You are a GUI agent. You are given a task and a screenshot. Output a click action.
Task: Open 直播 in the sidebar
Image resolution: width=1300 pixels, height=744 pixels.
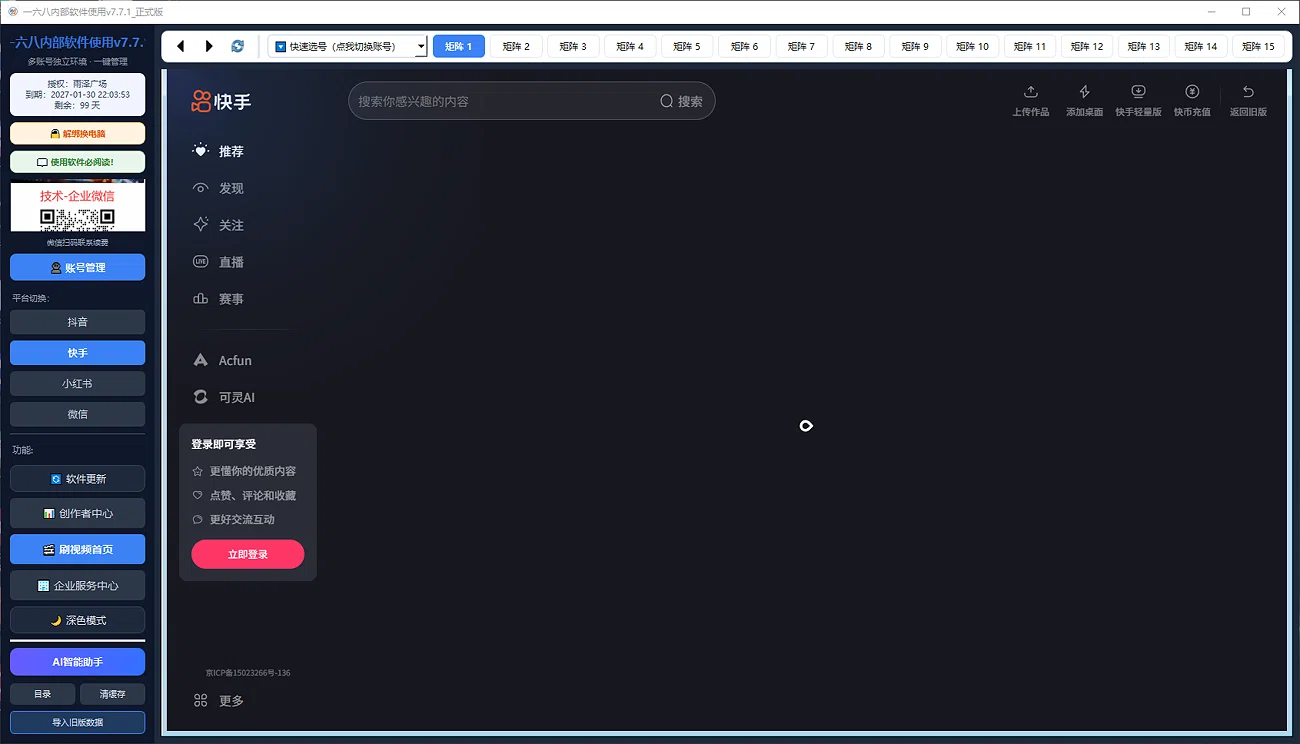point(218,262)
